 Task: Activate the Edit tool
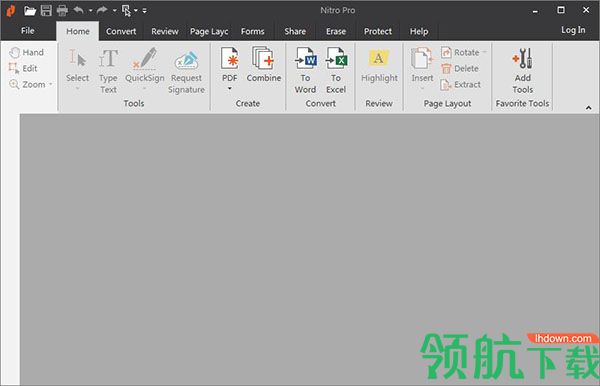(23, 68)
